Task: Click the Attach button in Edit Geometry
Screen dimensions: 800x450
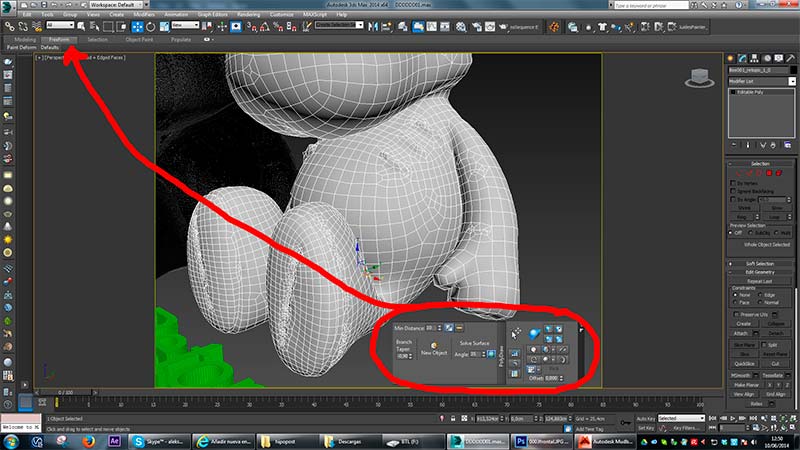Action: pyautogui.click(x=741, y=333)
